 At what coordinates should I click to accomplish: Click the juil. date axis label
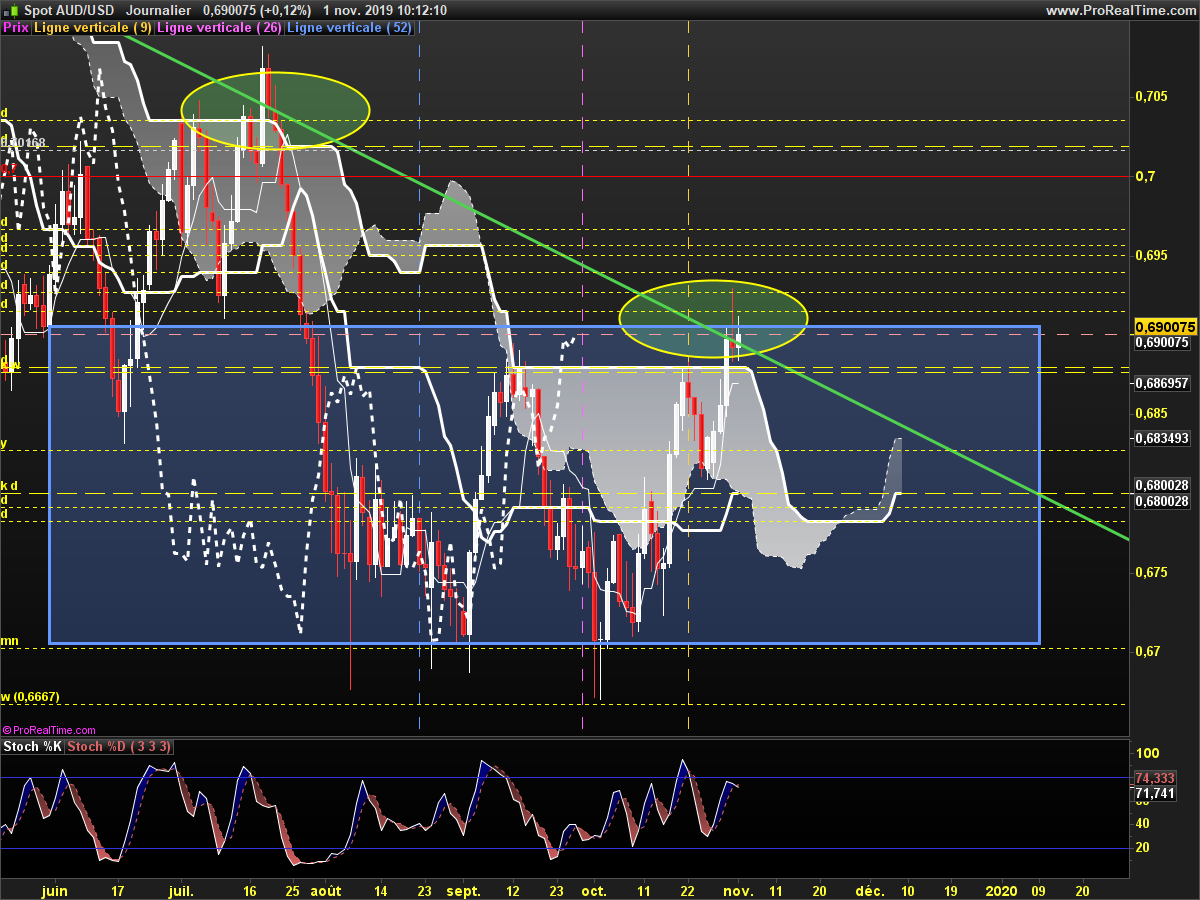tap(181, 889)
